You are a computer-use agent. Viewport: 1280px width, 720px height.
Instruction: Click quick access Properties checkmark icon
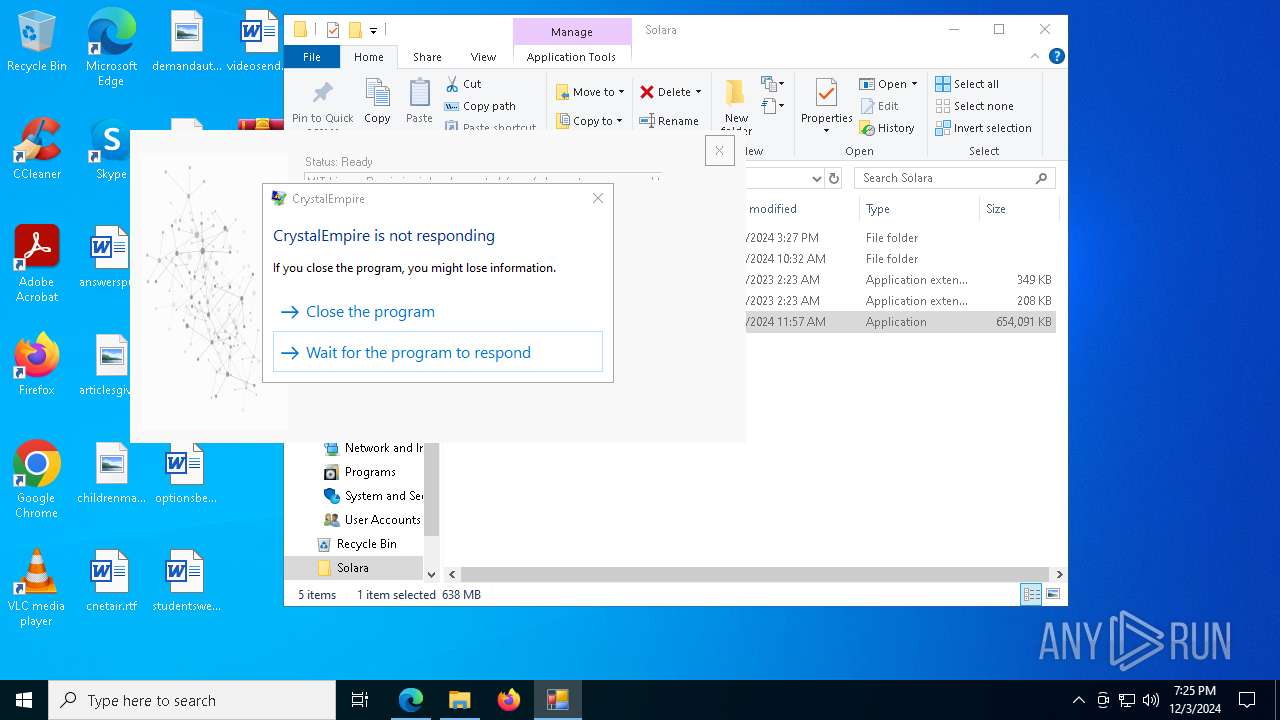click(333, 30)
